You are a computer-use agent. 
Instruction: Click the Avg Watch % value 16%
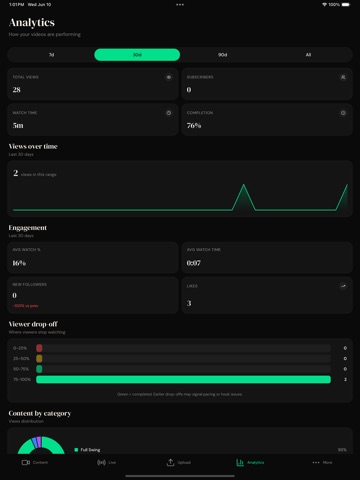[x=19, y=263]
